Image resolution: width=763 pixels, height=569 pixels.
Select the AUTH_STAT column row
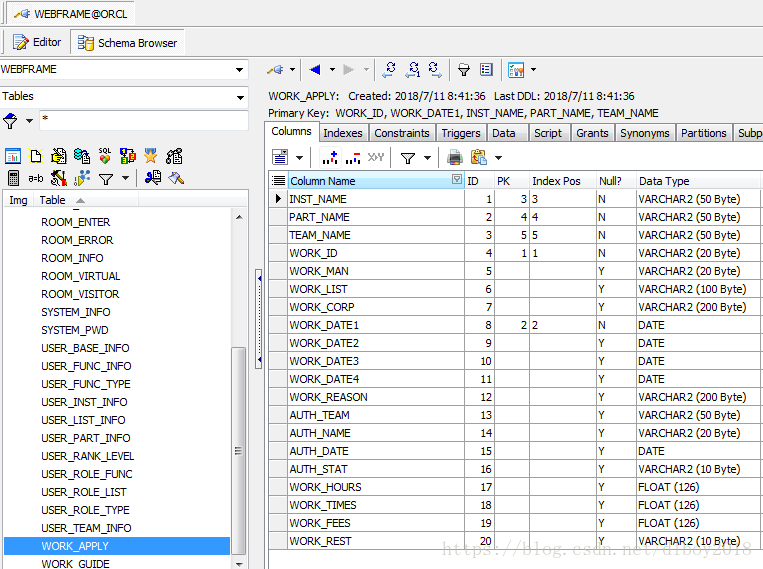click(515, 469)
